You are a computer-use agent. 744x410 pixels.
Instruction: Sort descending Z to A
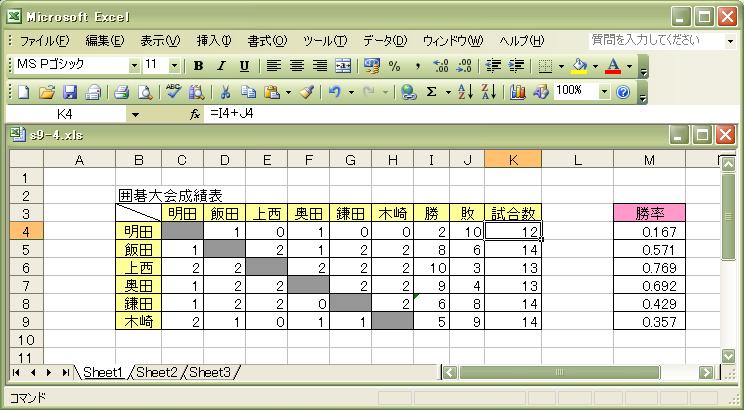489,92
